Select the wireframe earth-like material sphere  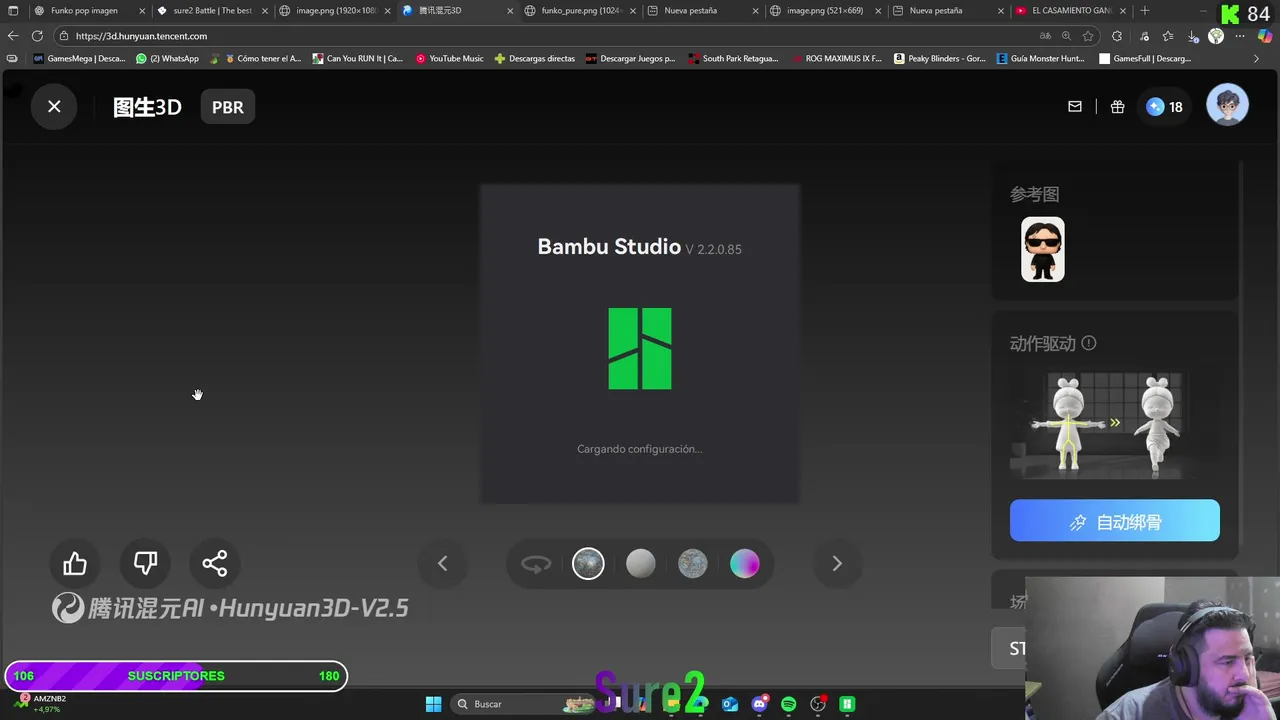(692, 564)
